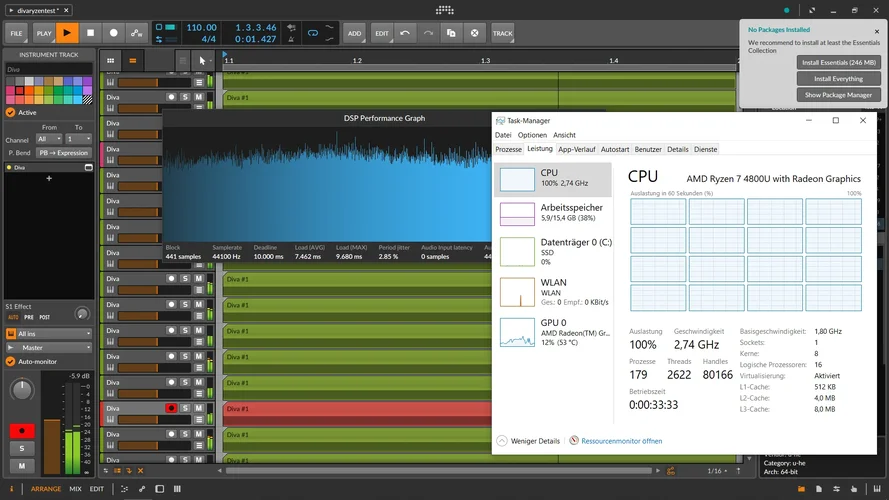Click the Install Essentials (246 MB) button
Image resolution: width=889 pixels, height=500 pixels.
point(840,62)
